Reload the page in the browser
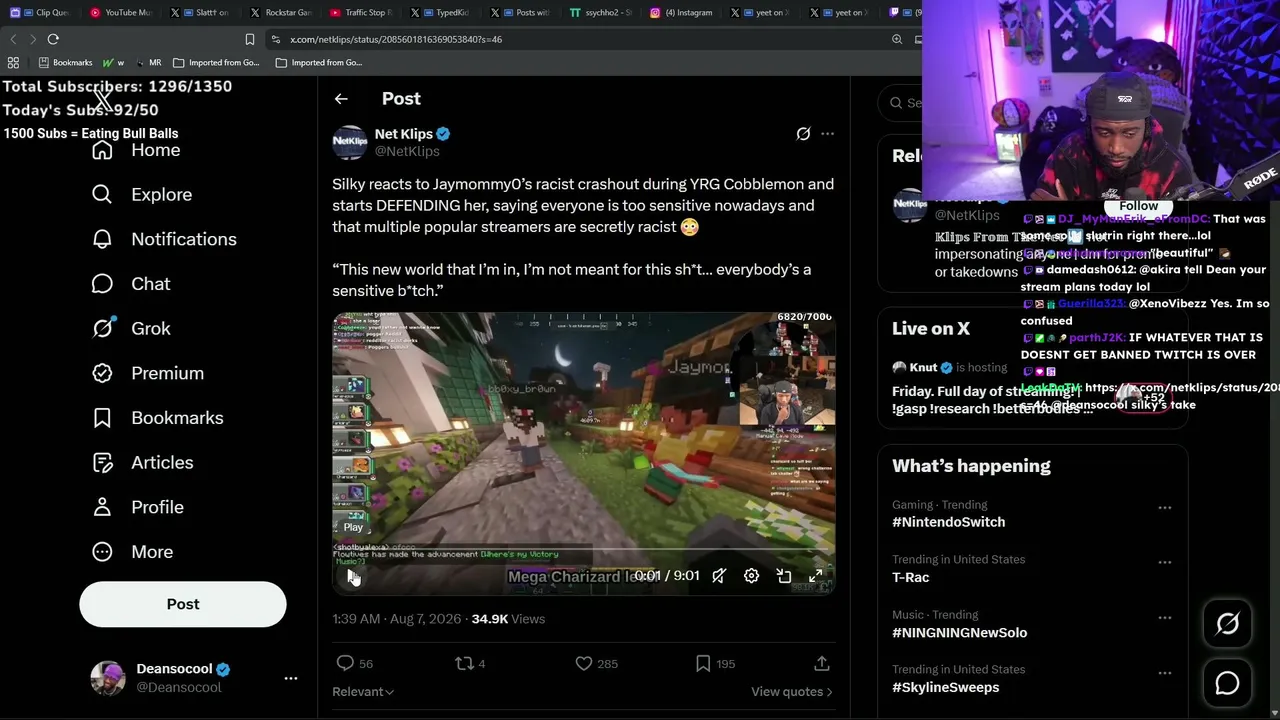 point(53,39)
